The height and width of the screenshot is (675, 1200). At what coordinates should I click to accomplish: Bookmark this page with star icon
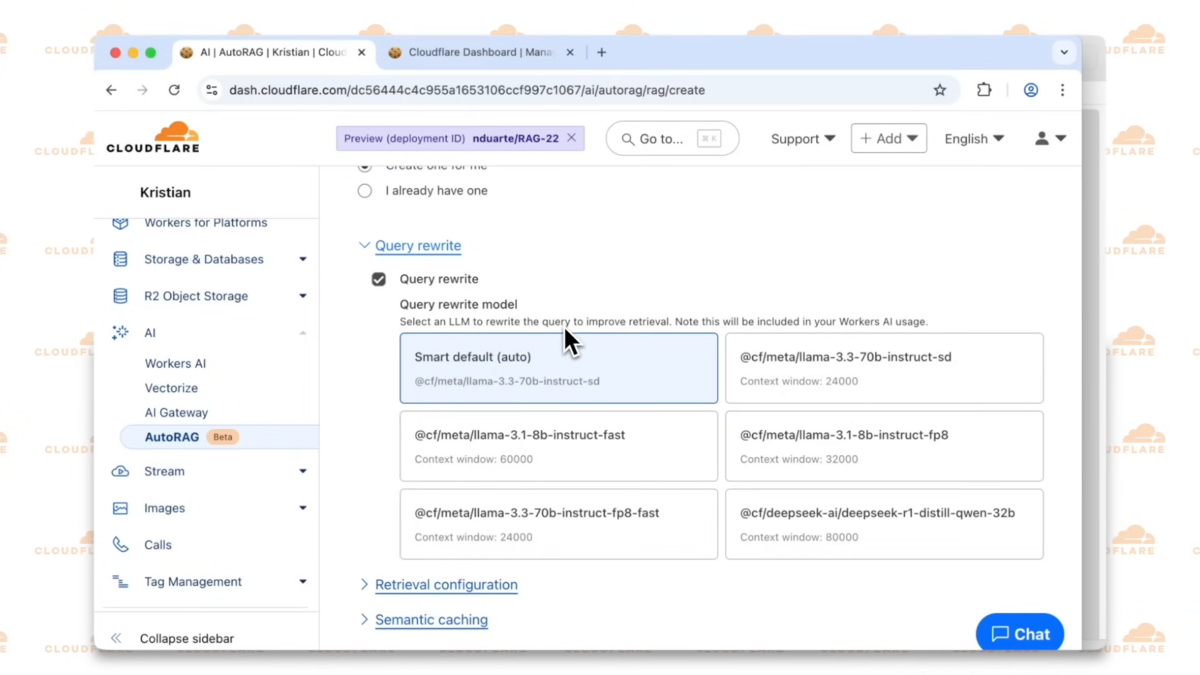tap(940, 90)
